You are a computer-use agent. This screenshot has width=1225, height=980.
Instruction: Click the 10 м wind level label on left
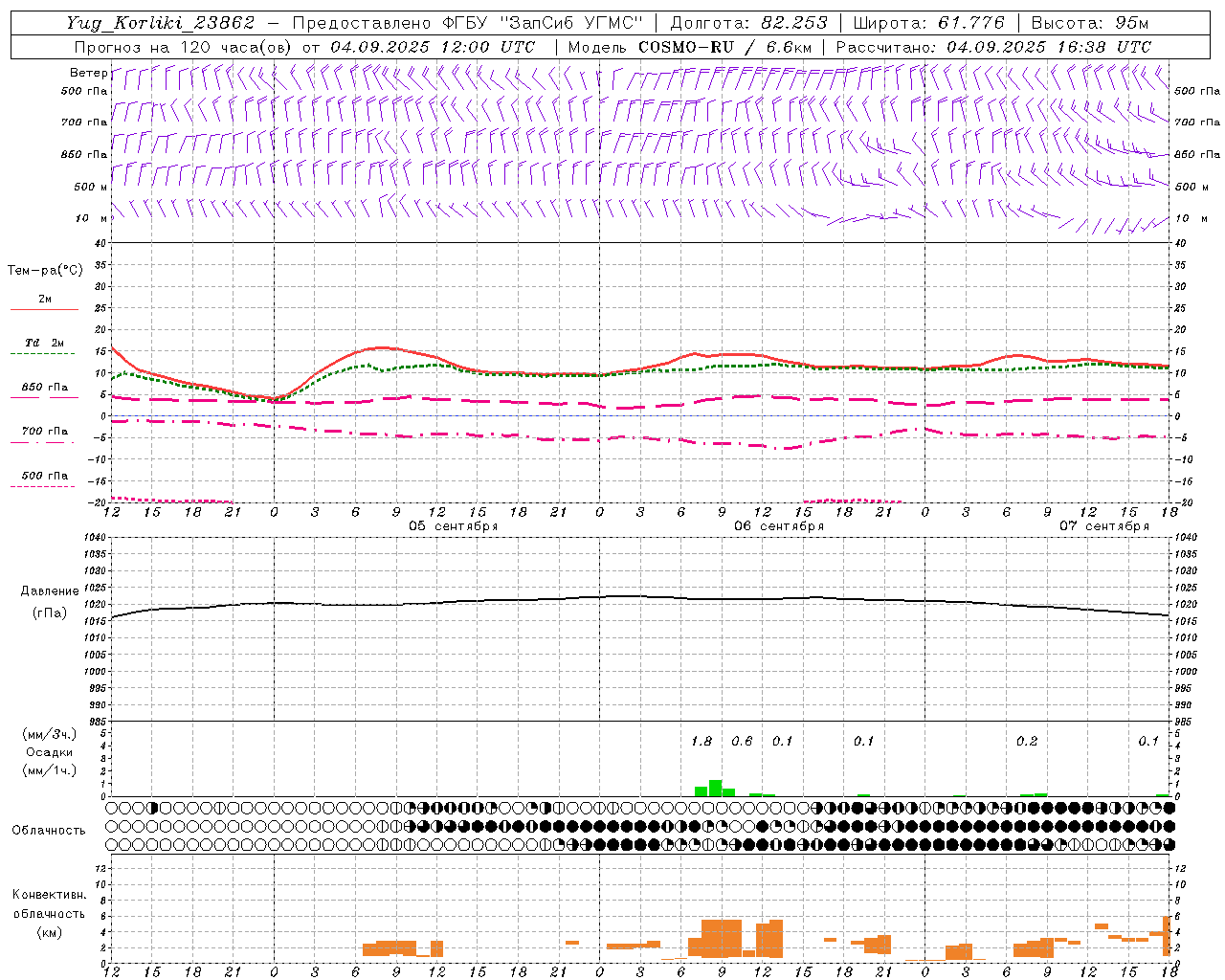click(91, 218)
